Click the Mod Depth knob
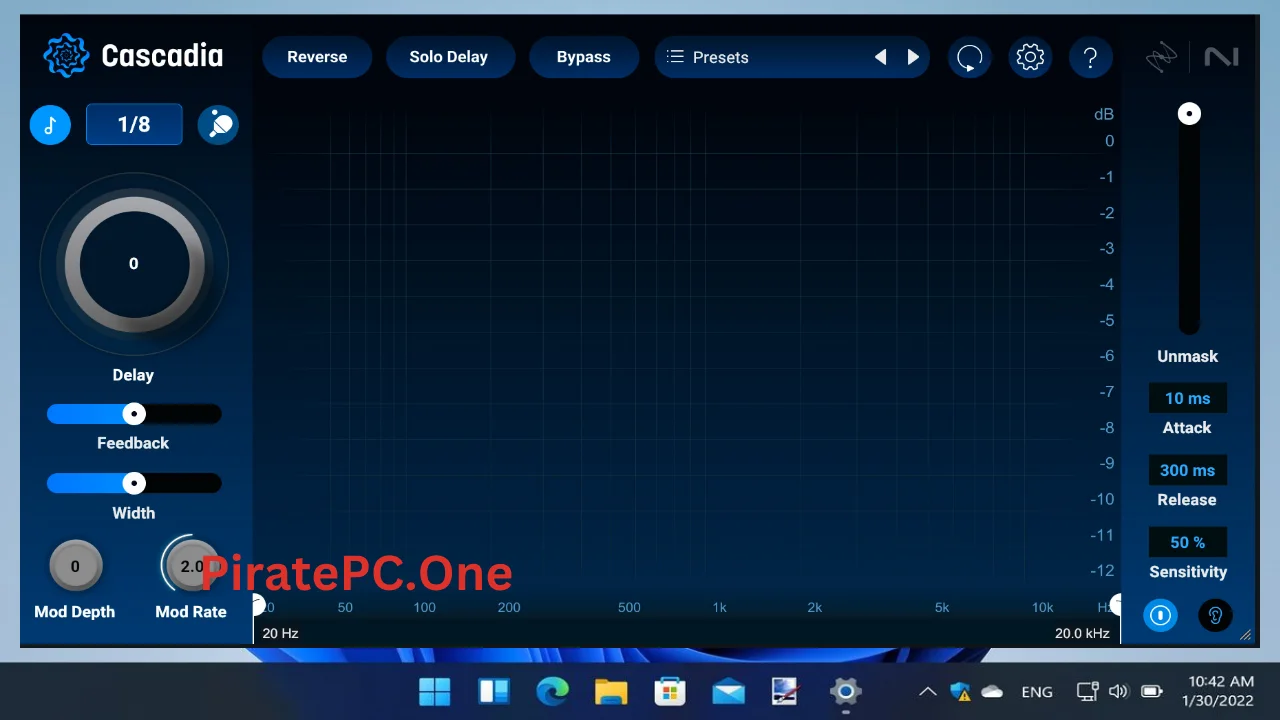The image size is (1280, 720). point(76,566)
